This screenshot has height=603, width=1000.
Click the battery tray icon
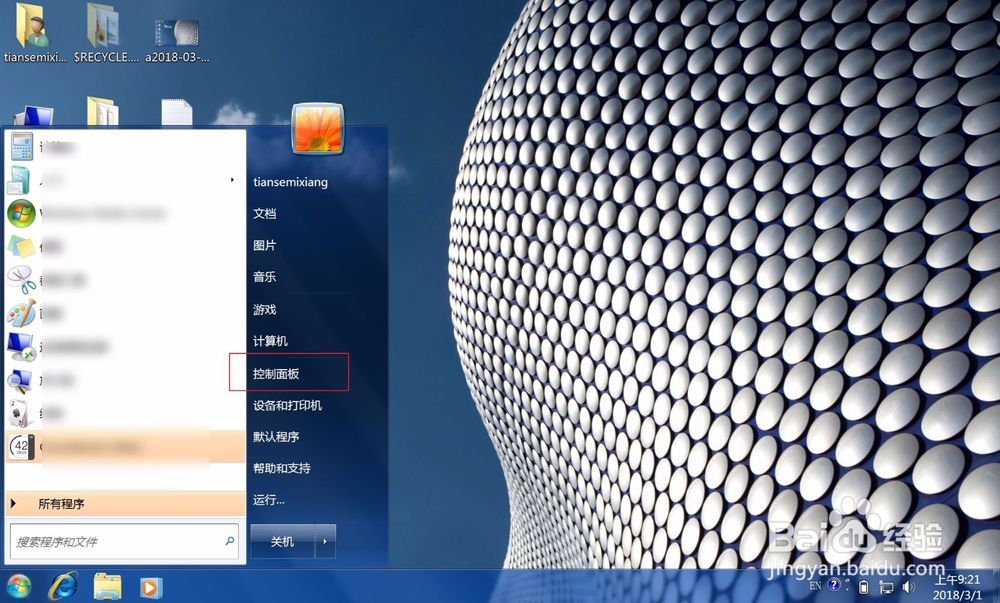(x=864, y=586)
